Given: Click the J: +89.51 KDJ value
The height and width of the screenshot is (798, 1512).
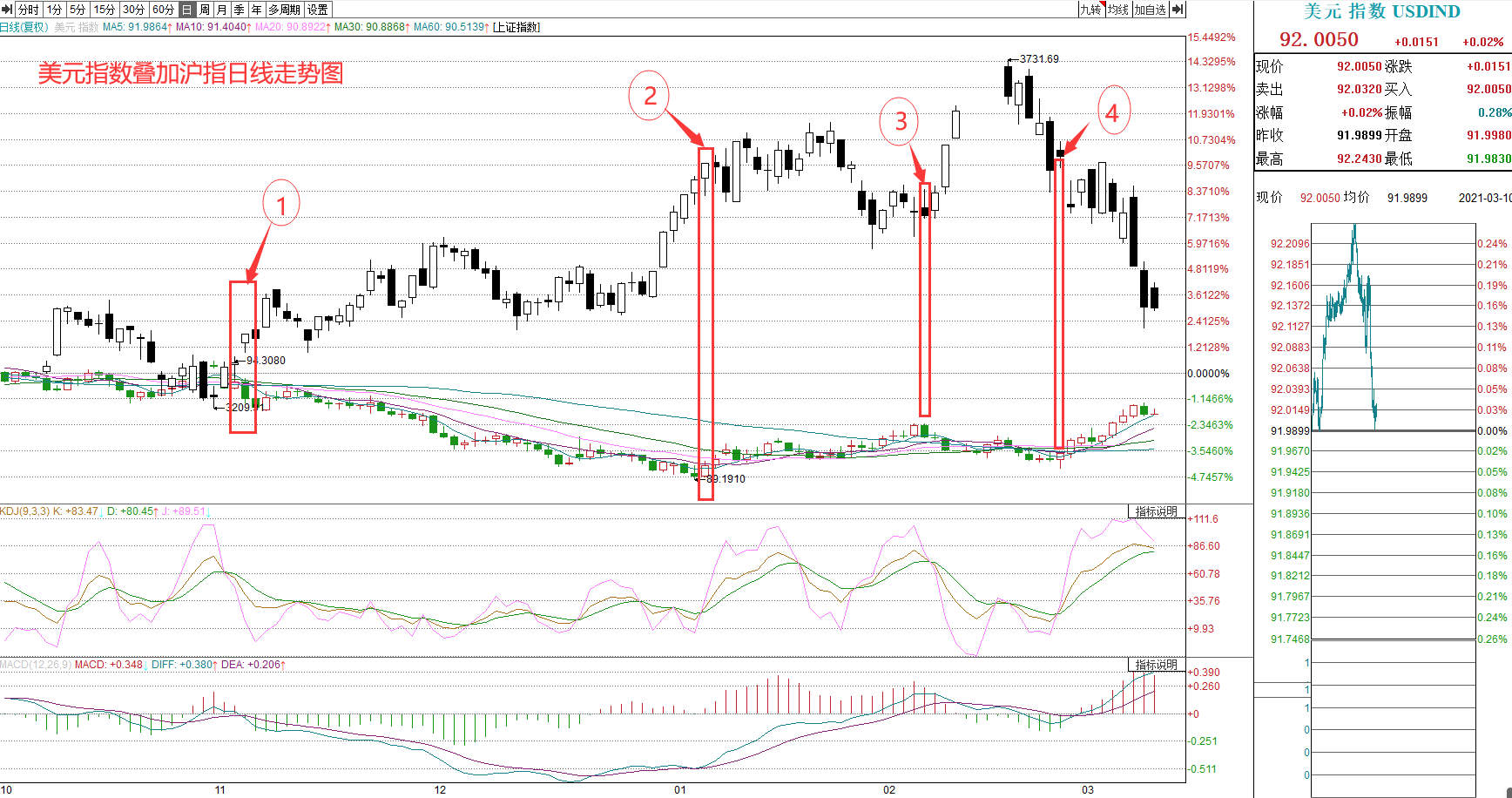Looking at the screenshot, I should [x=186, y=511].
